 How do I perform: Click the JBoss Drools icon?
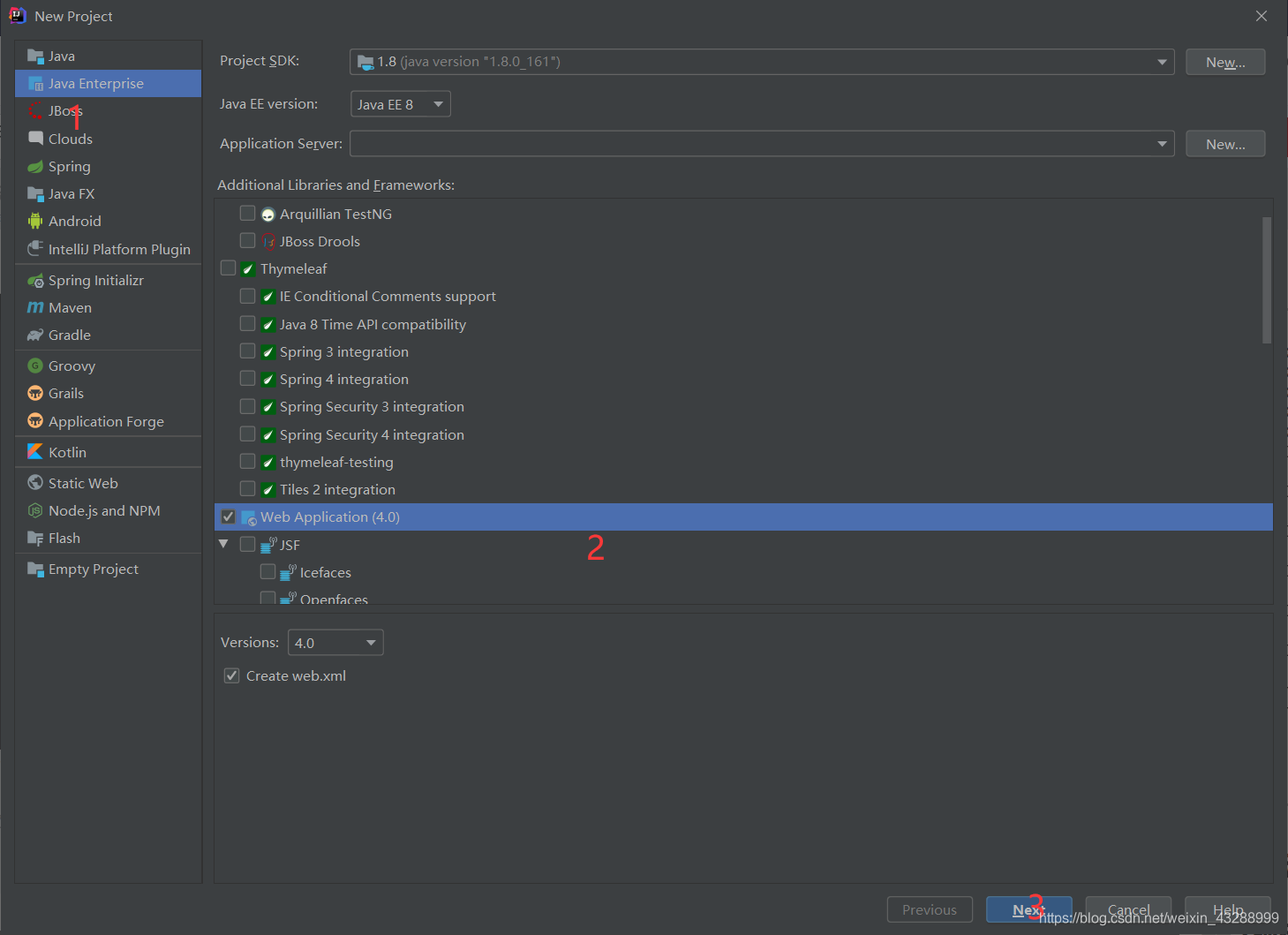268,242
